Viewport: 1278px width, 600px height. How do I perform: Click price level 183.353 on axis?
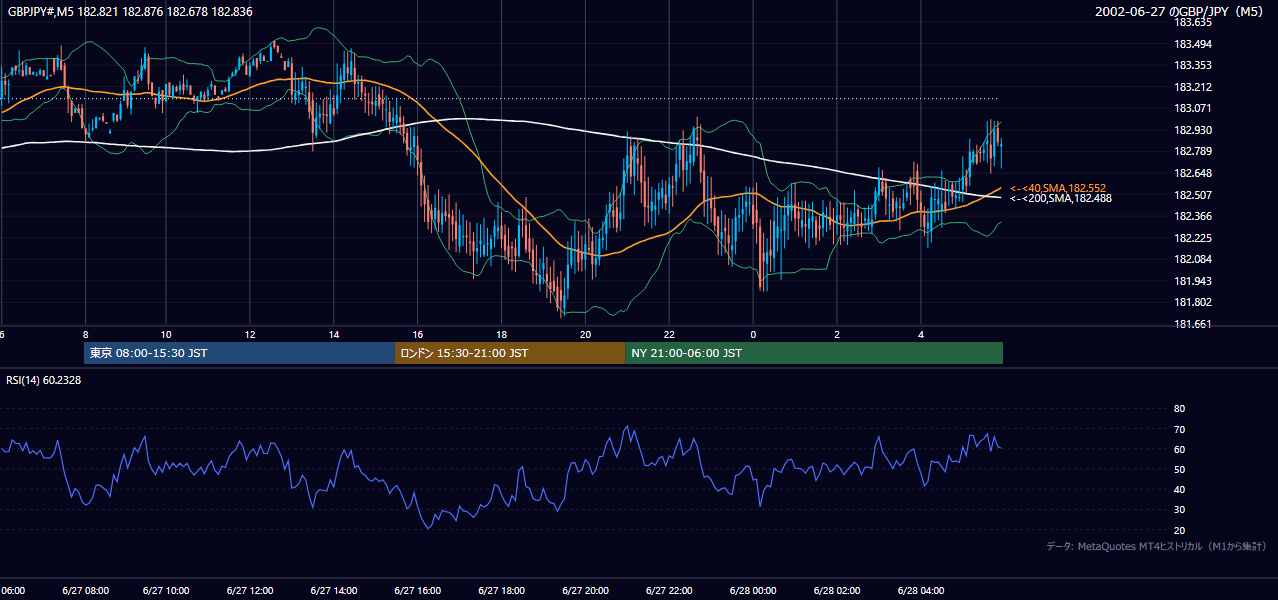[1192, 65]
